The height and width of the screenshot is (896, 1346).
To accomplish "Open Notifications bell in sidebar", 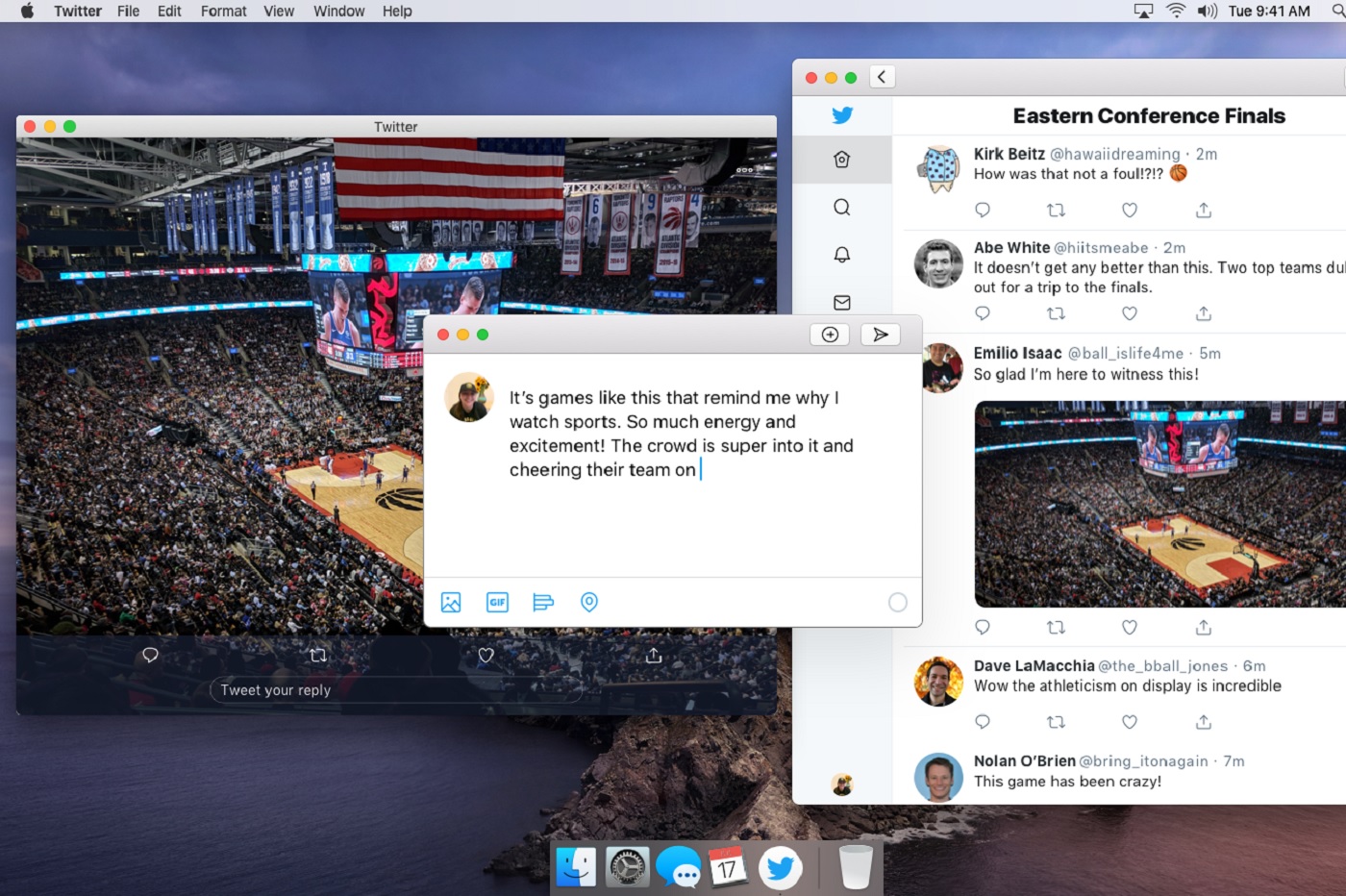I will (841, 255).
